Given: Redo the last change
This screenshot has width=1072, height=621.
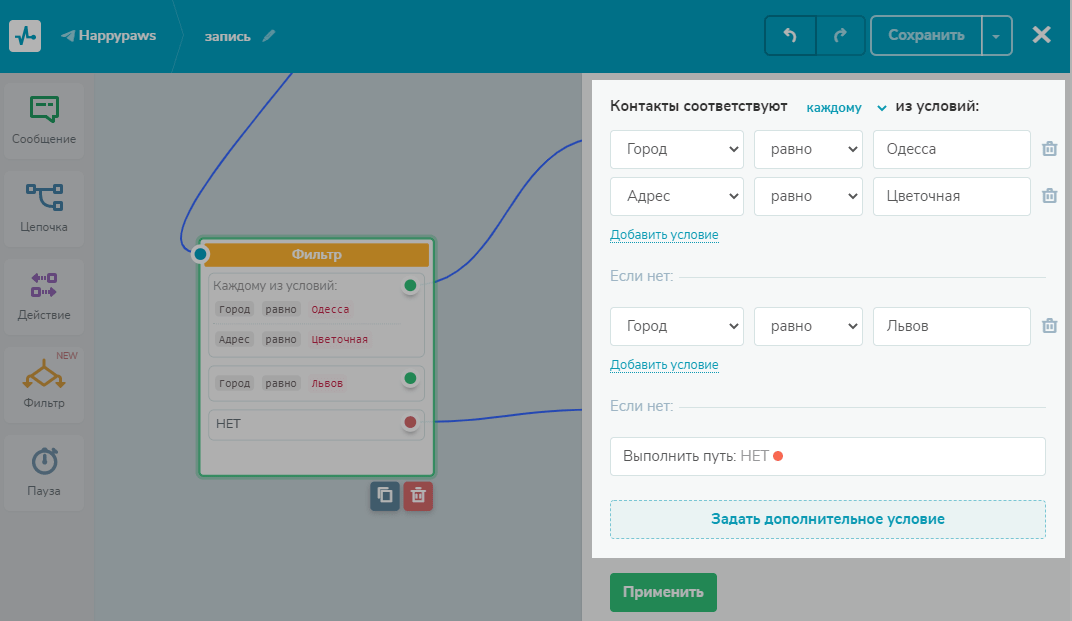Looking at the screenshot, I should 840,36.
